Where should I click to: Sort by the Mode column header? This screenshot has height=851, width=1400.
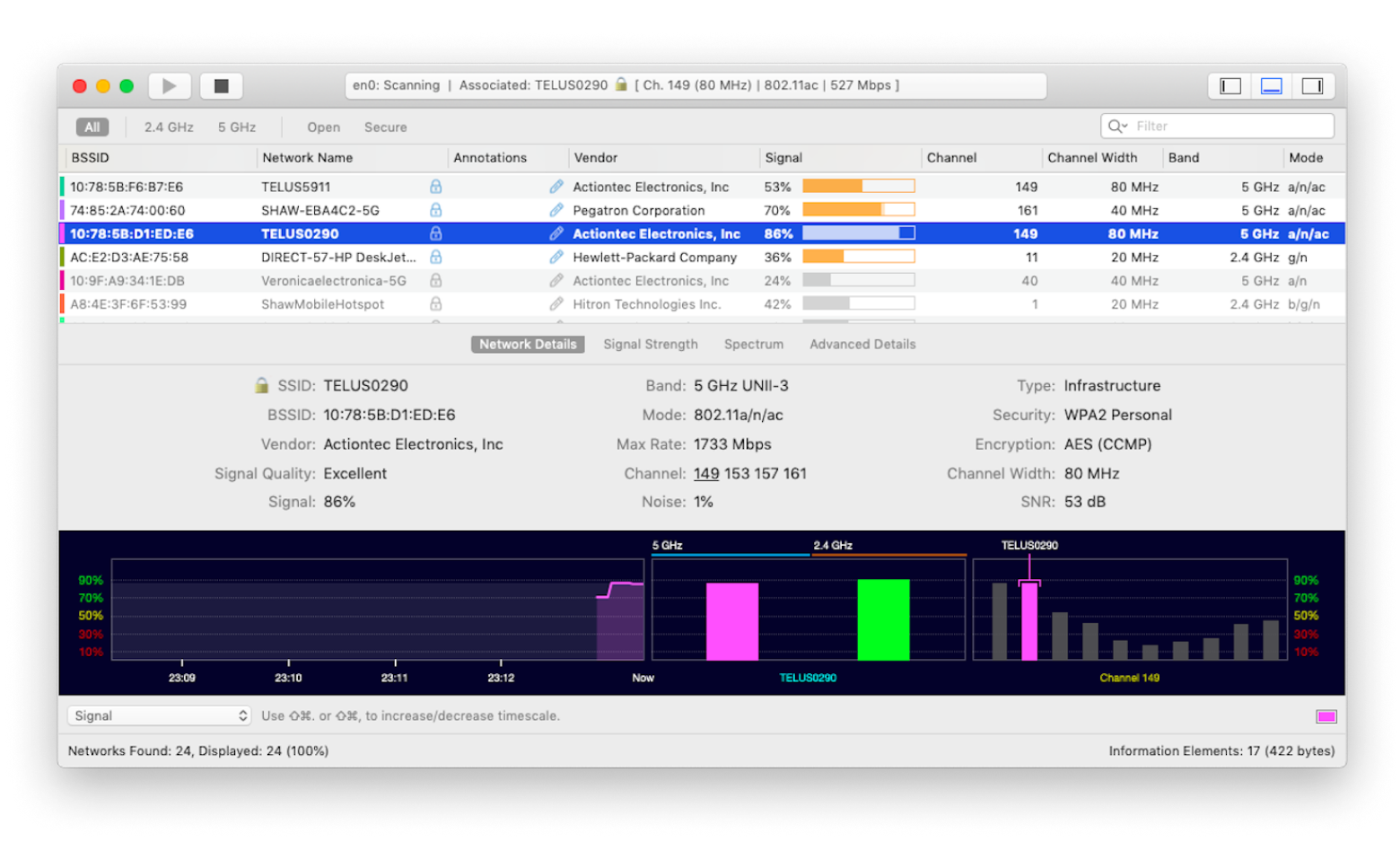tap(1314, 157)
